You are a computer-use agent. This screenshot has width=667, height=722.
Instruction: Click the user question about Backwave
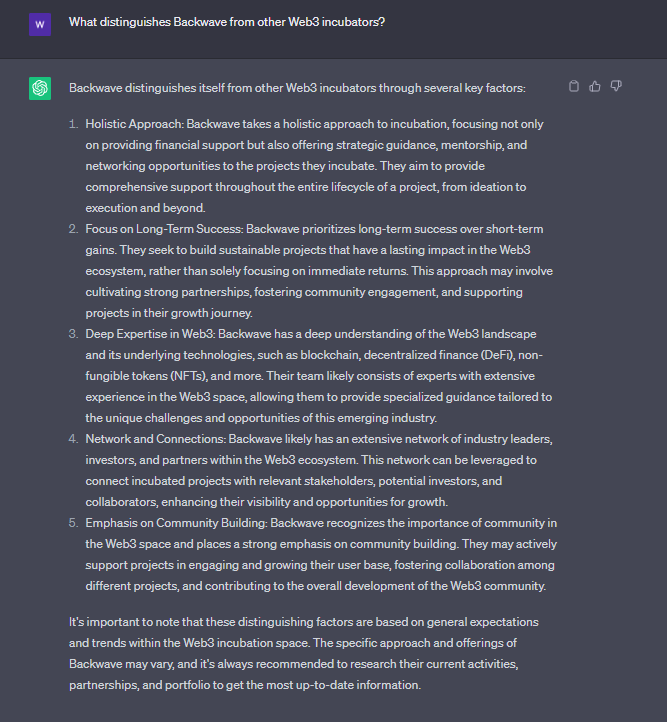[x=227, y=22]
